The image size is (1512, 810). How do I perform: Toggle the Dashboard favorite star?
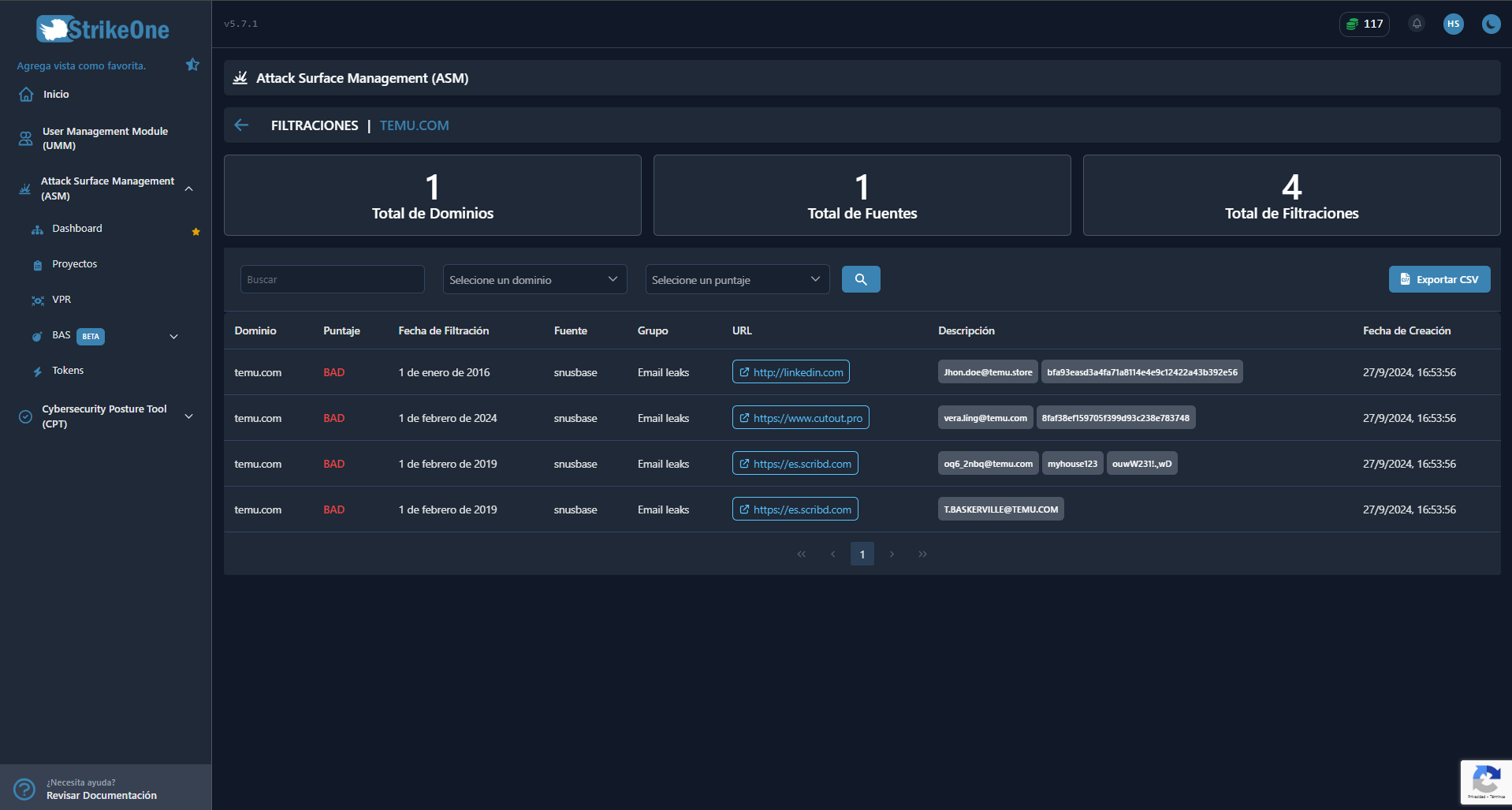point(195,231)
